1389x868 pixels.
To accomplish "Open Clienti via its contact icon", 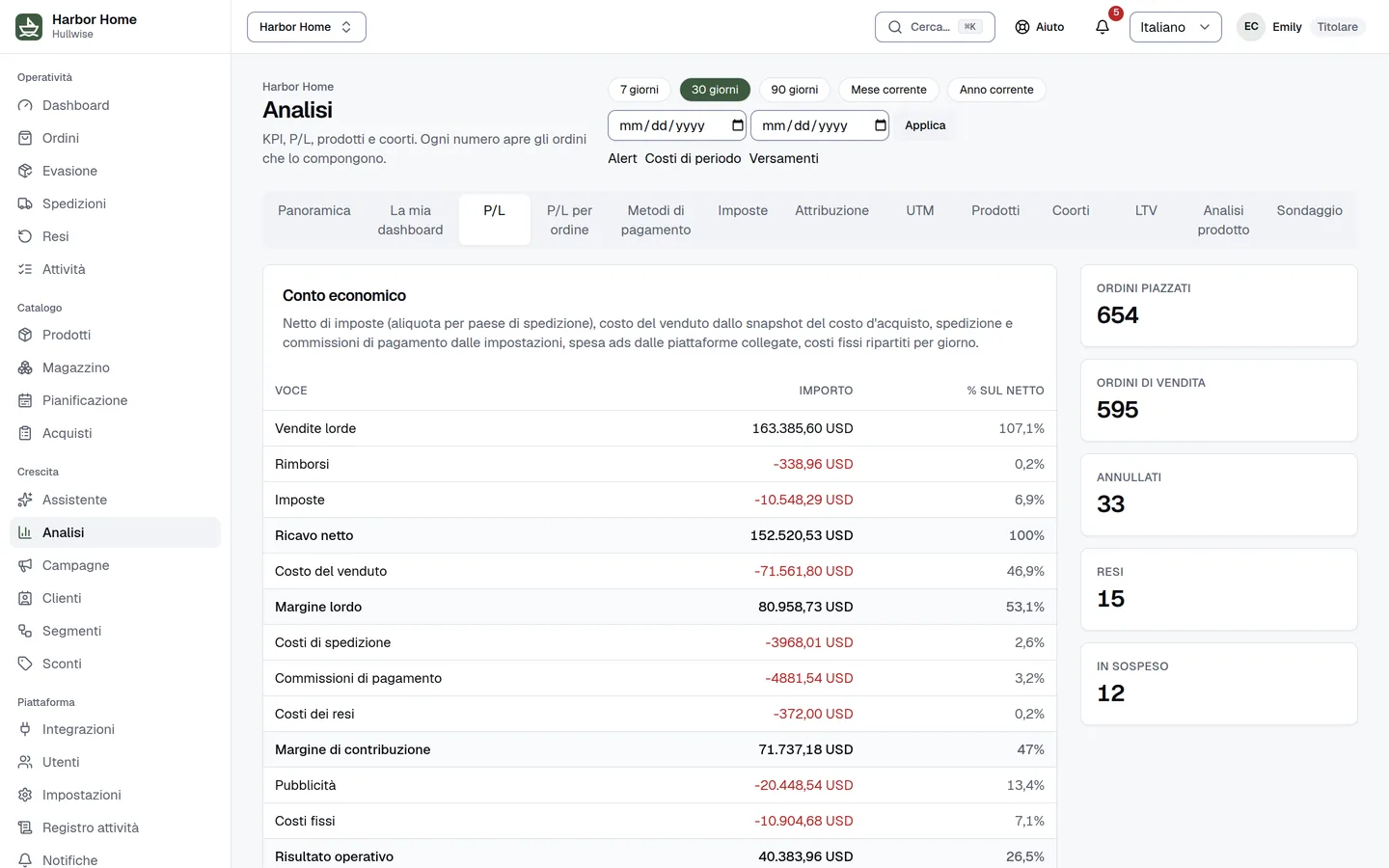I will tap(25, 598).
